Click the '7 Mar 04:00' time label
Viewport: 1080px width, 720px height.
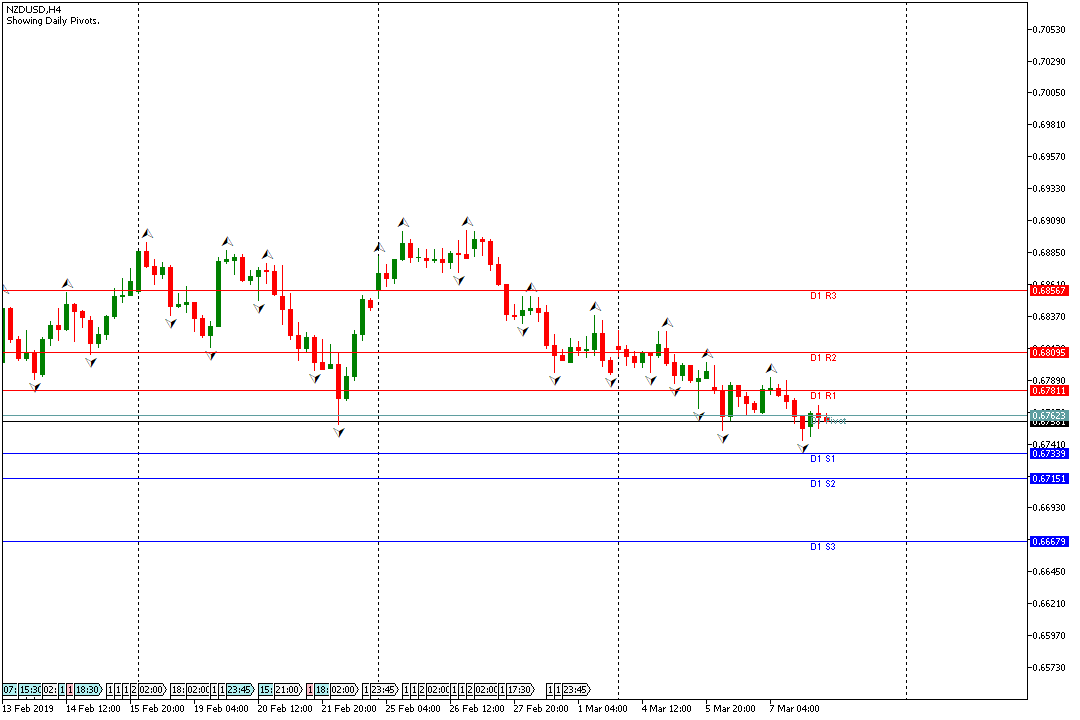point(795,708)
